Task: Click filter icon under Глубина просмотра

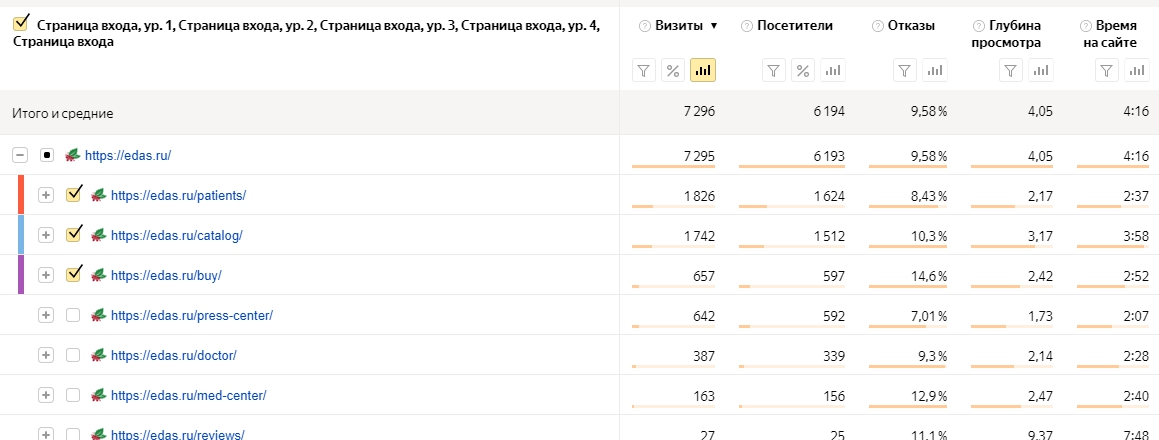Action: point(1011,71)
